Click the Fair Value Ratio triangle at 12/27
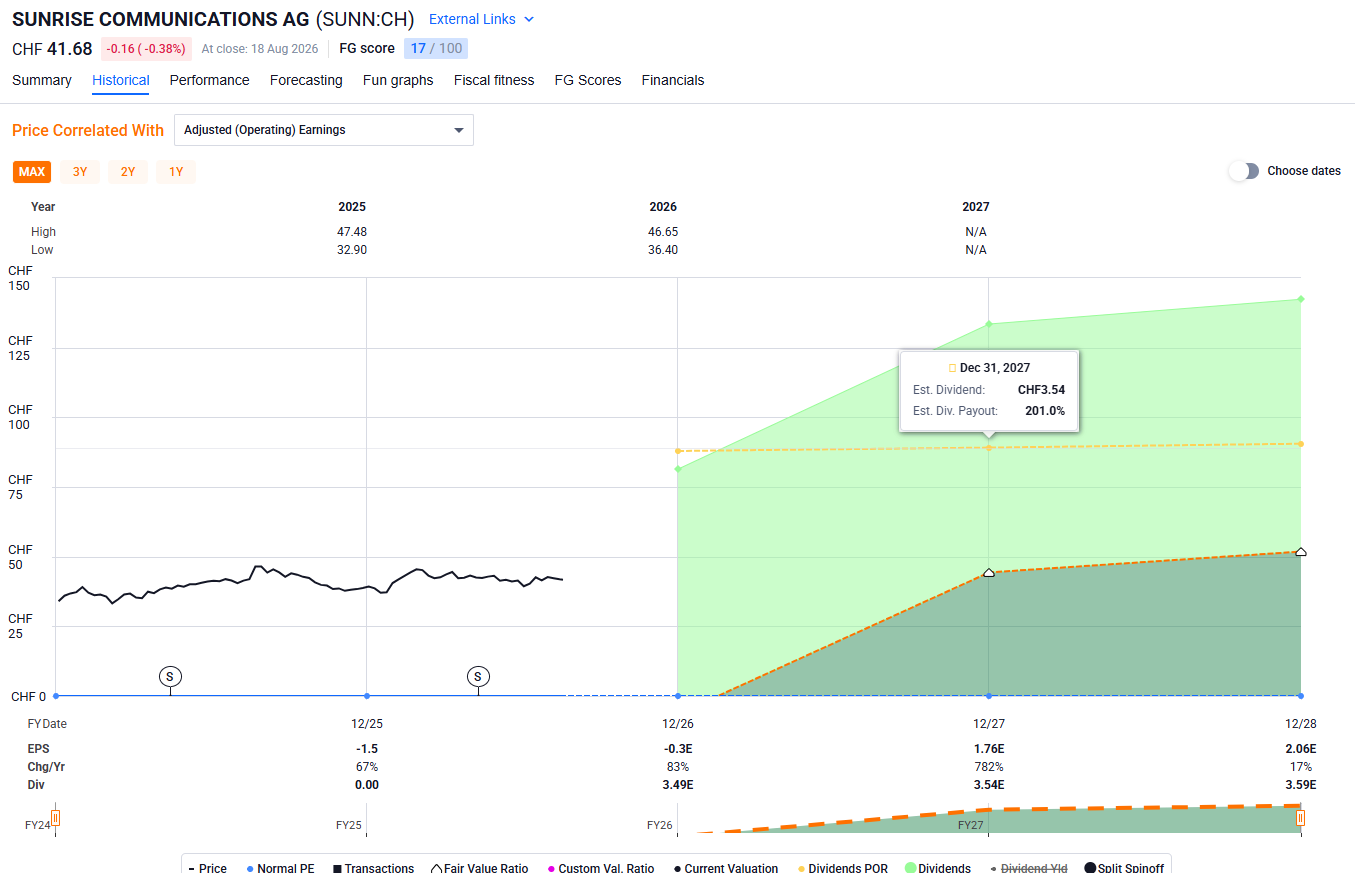 coord(989,572)
